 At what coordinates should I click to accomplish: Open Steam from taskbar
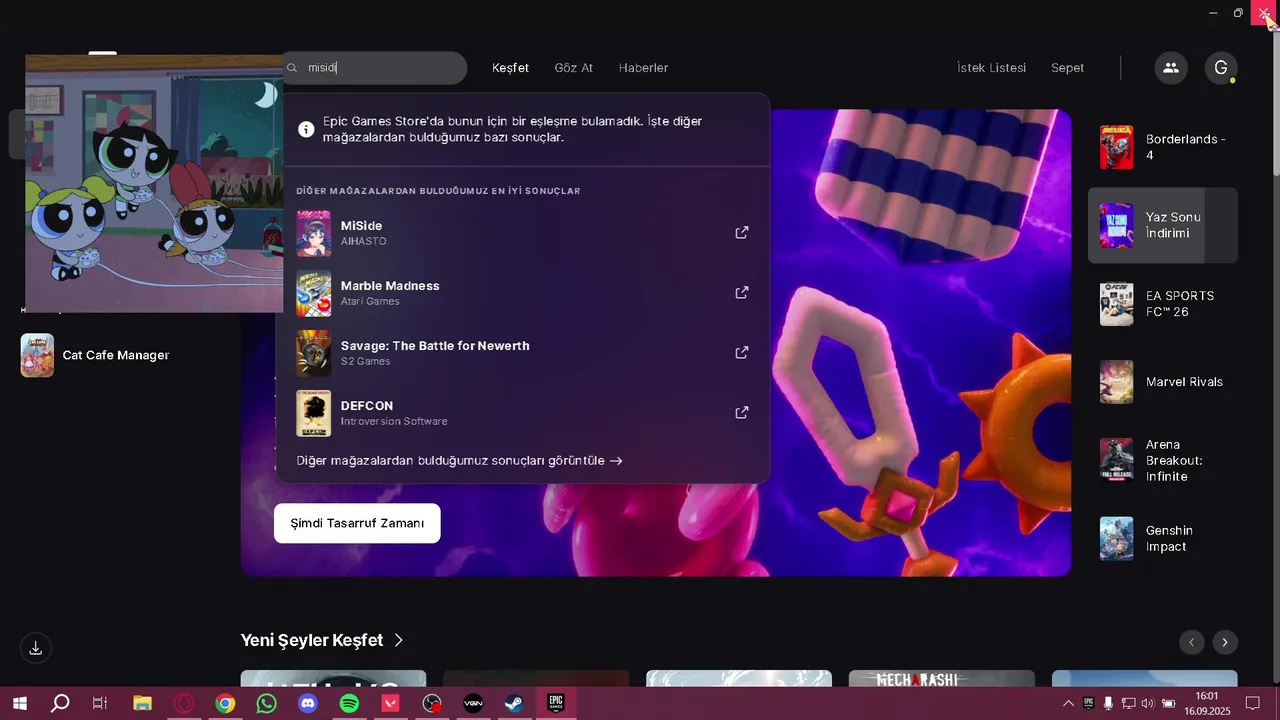pyautogui.click(x=514, y=703)
